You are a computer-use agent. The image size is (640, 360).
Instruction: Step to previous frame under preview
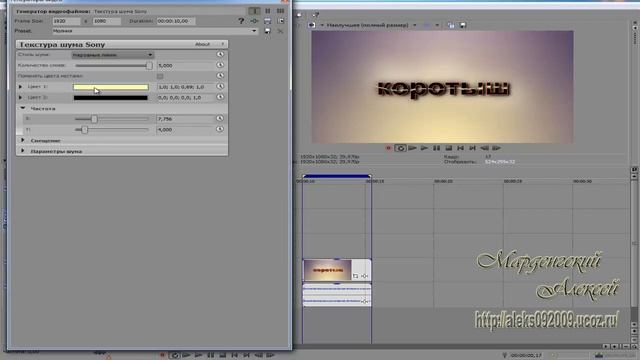(484, 148)
